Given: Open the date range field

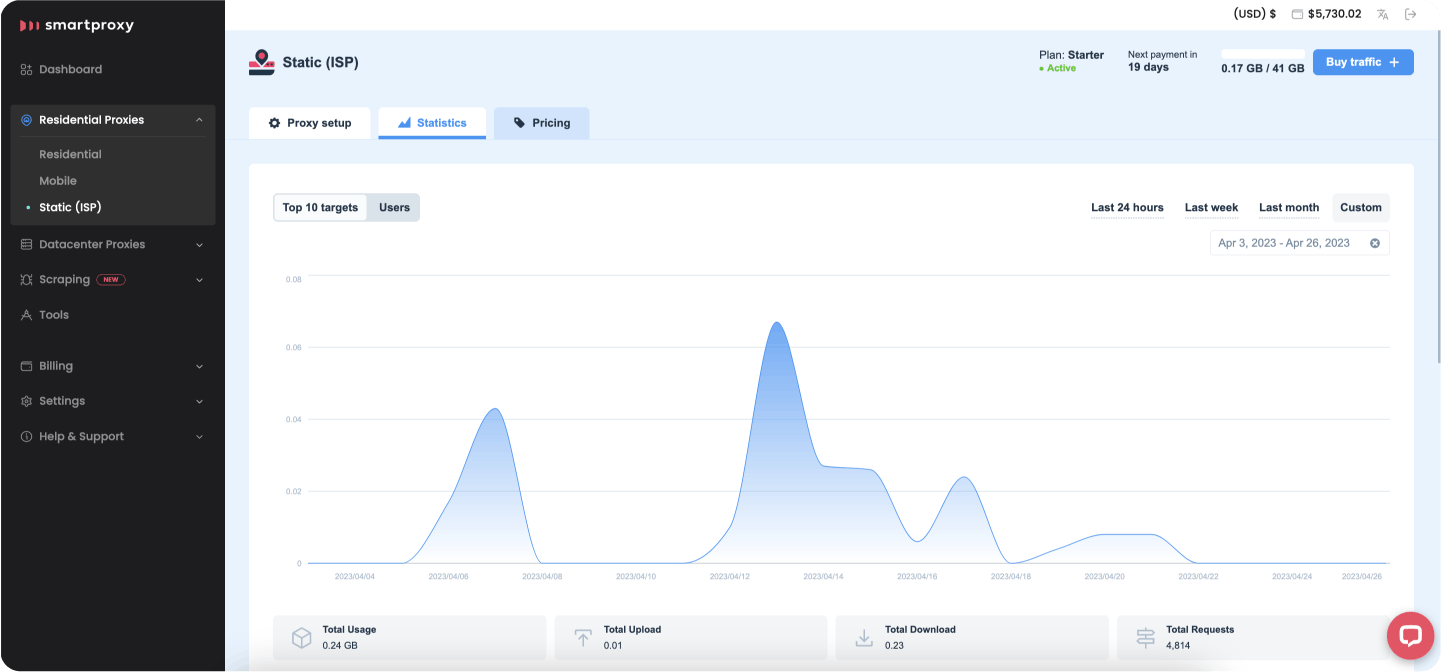Looking at the screenshot, I should (1299, 243).
